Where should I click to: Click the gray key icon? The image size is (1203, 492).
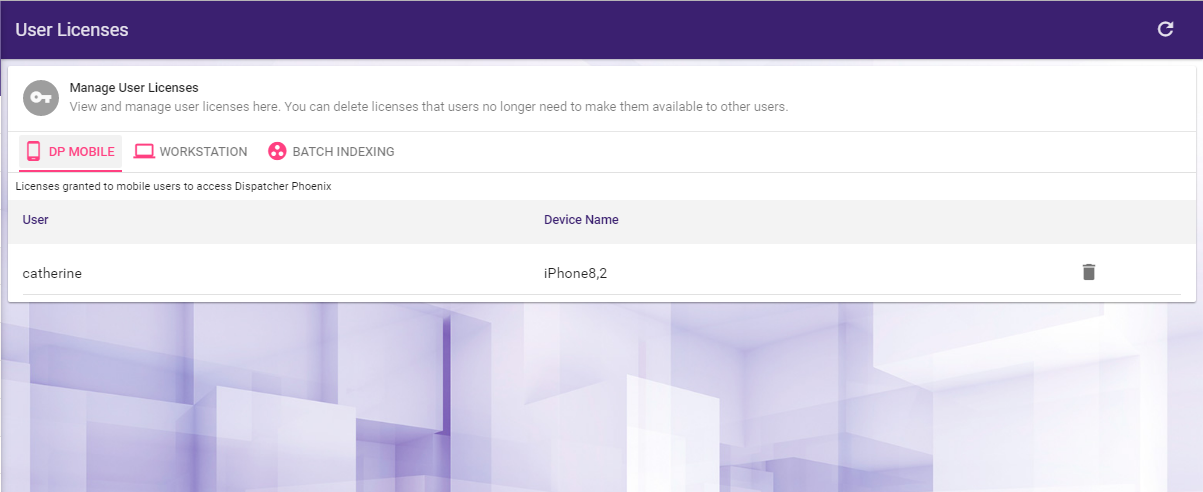(x=40, y=97)
